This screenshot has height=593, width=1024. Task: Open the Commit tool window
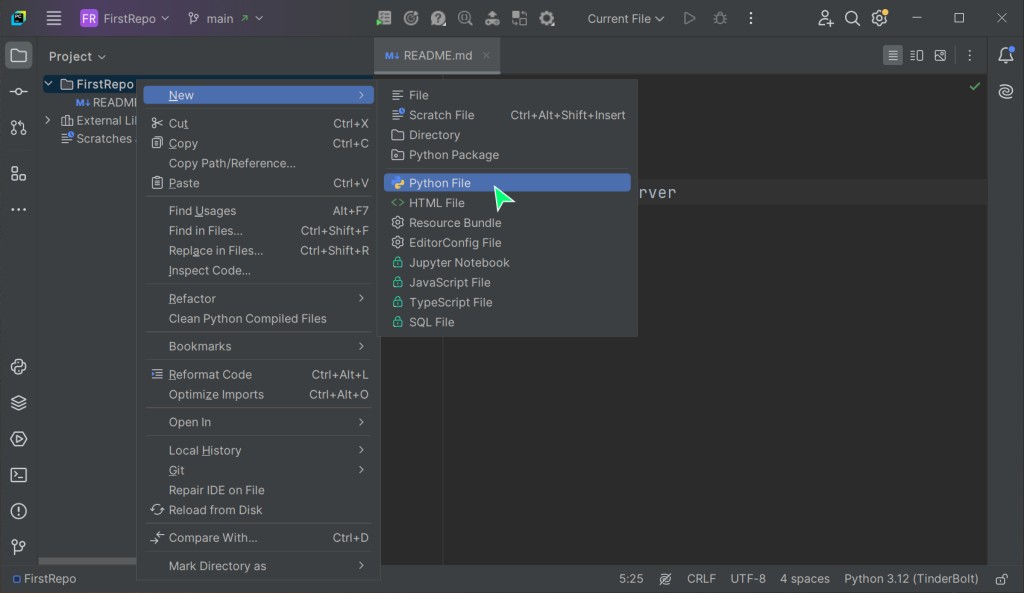point(18,92)
